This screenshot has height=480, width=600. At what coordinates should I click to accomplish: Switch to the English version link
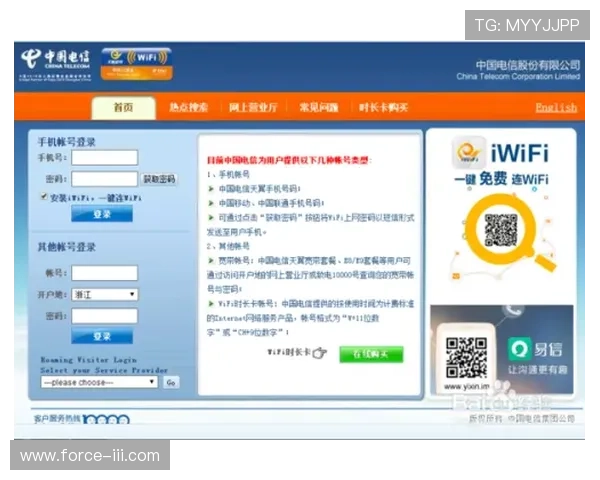click(556, 107)
